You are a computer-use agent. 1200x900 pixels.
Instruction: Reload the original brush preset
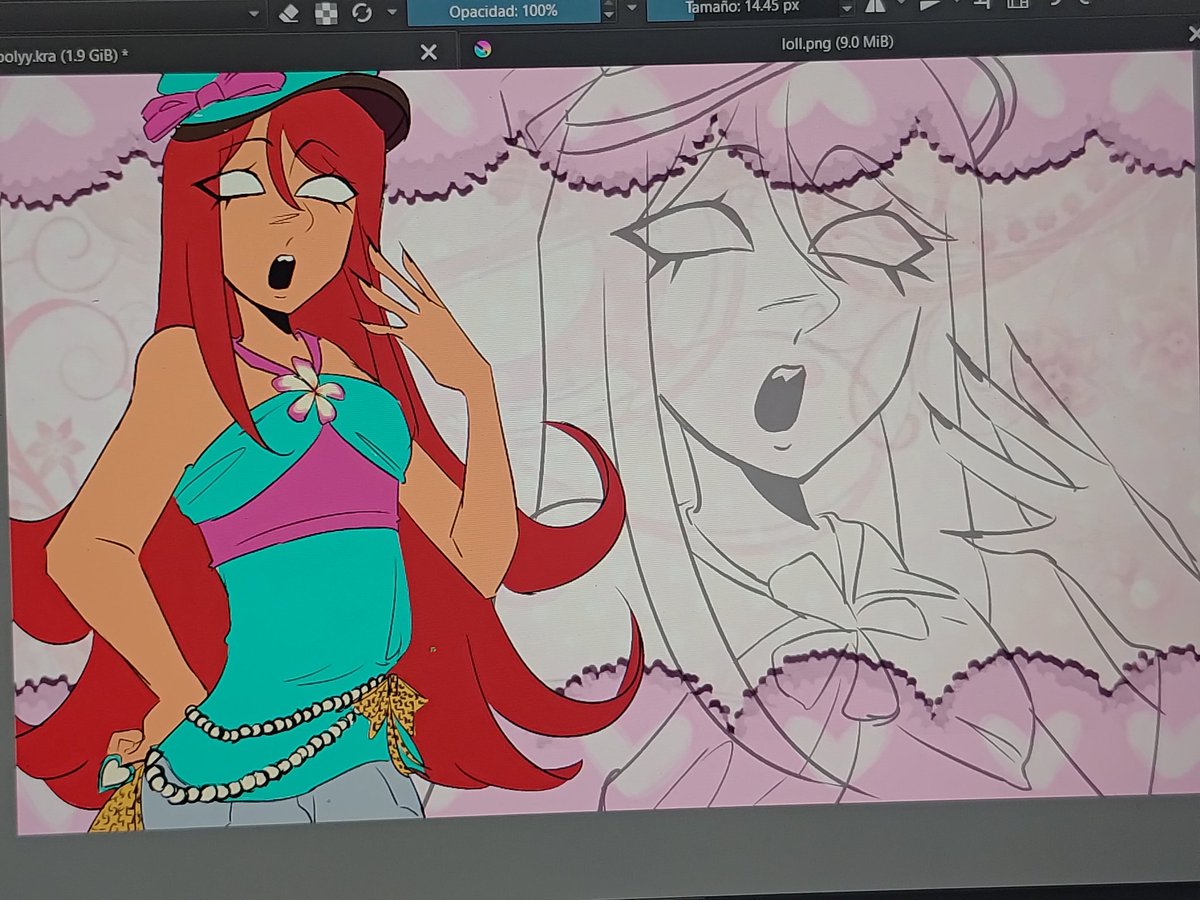point(362,12)
